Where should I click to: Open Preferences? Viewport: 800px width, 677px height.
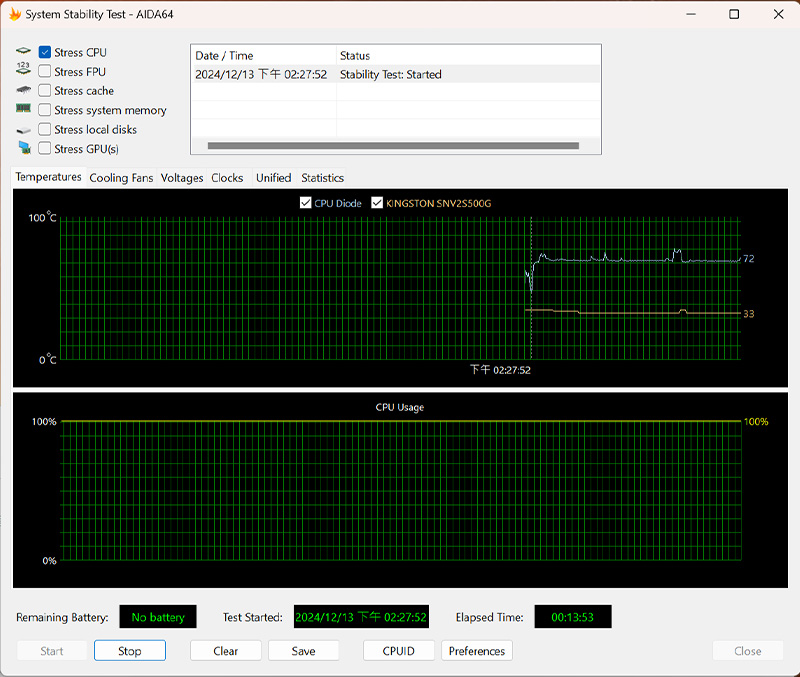pos(477,651)
